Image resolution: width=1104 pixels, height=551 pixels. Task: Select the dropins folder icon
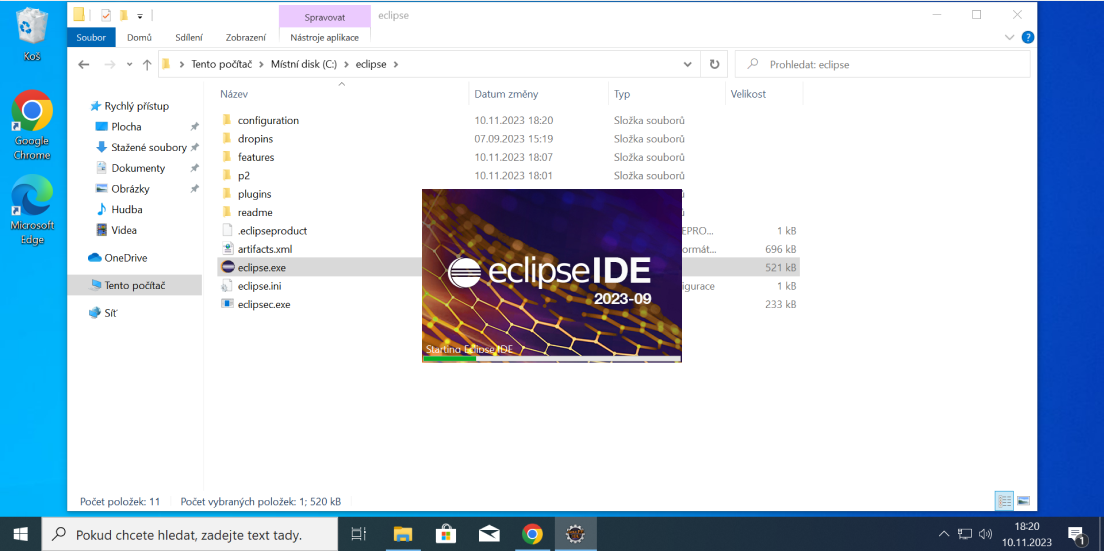point(227,139)
